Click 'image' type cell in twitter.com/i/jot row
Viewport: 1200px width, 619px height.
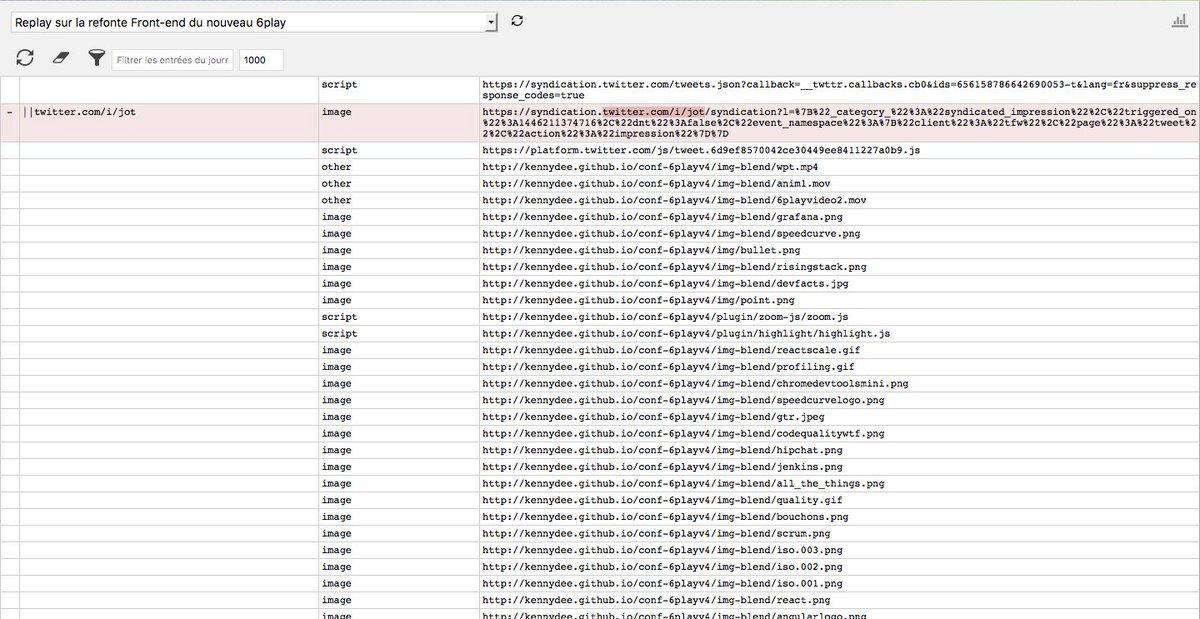398,122
